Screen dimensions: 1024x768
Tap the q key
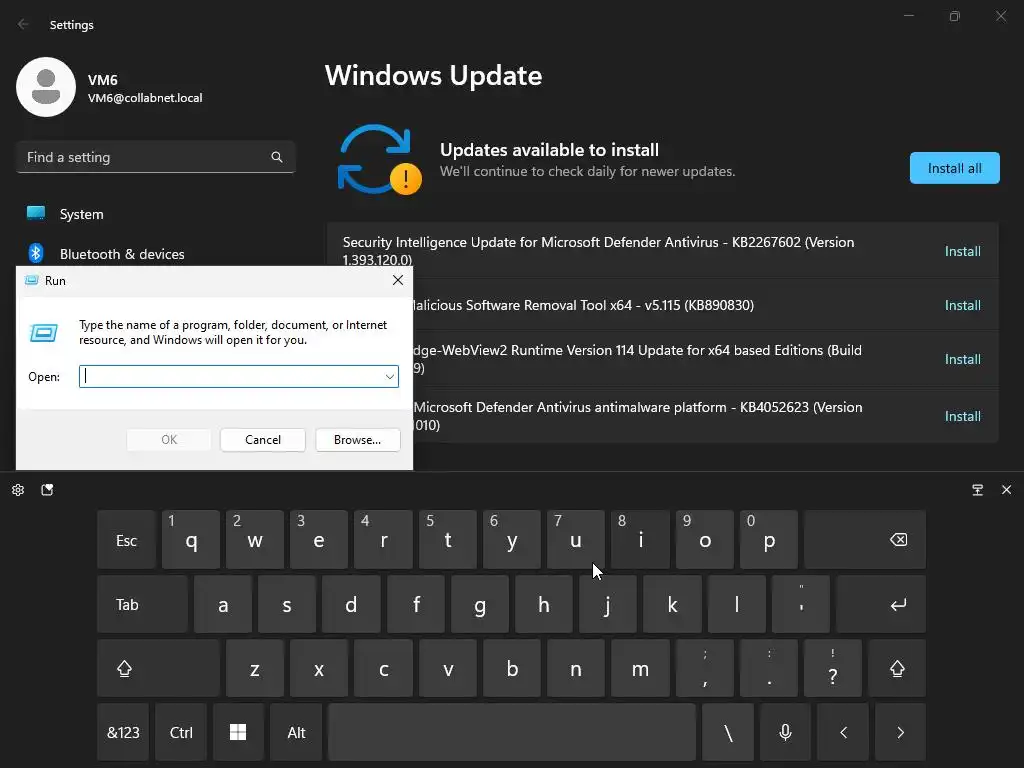coord(191,540)
